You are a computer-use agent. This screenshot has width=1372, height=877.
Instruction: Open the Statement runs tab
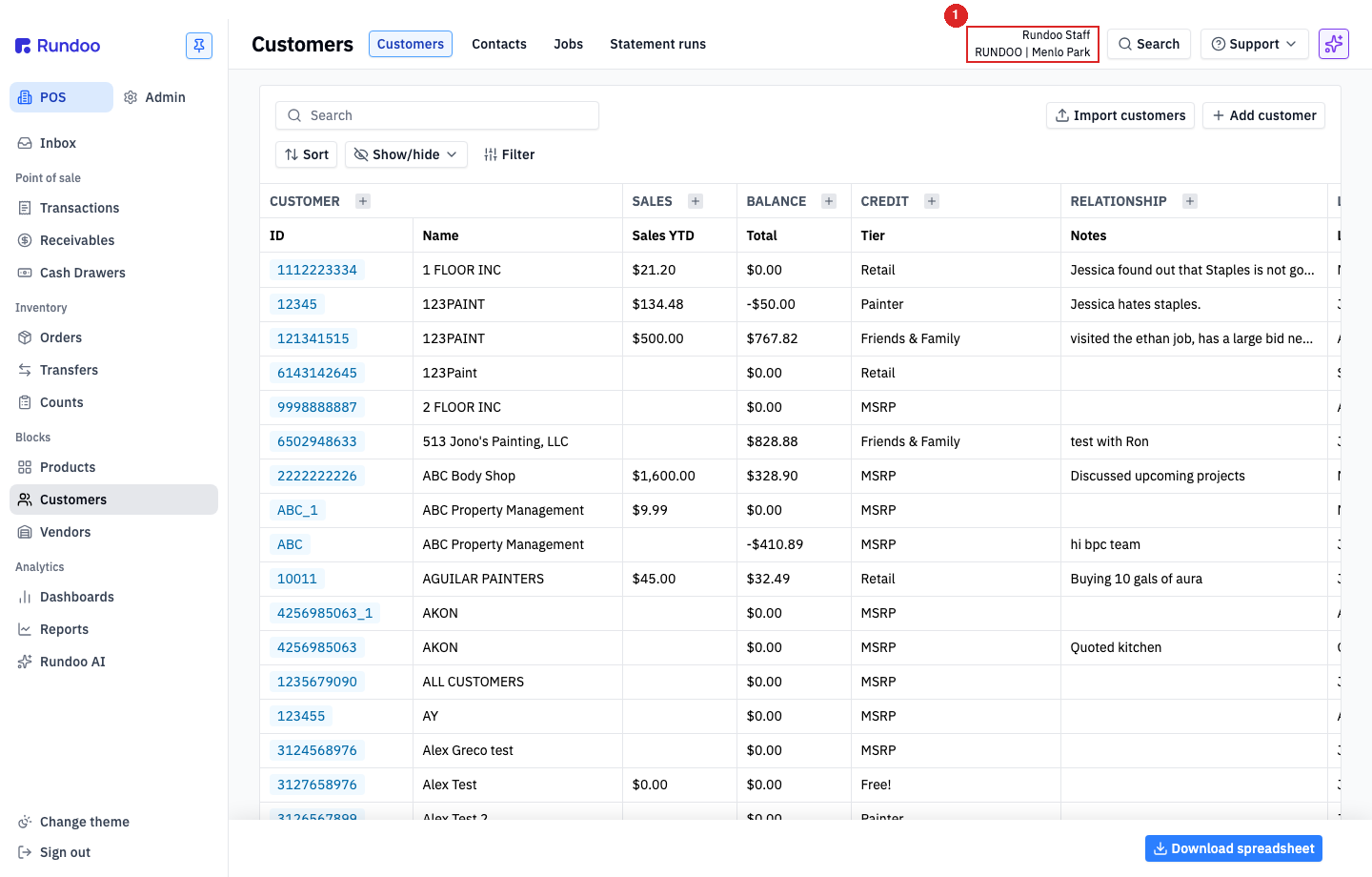coord(657,44)
